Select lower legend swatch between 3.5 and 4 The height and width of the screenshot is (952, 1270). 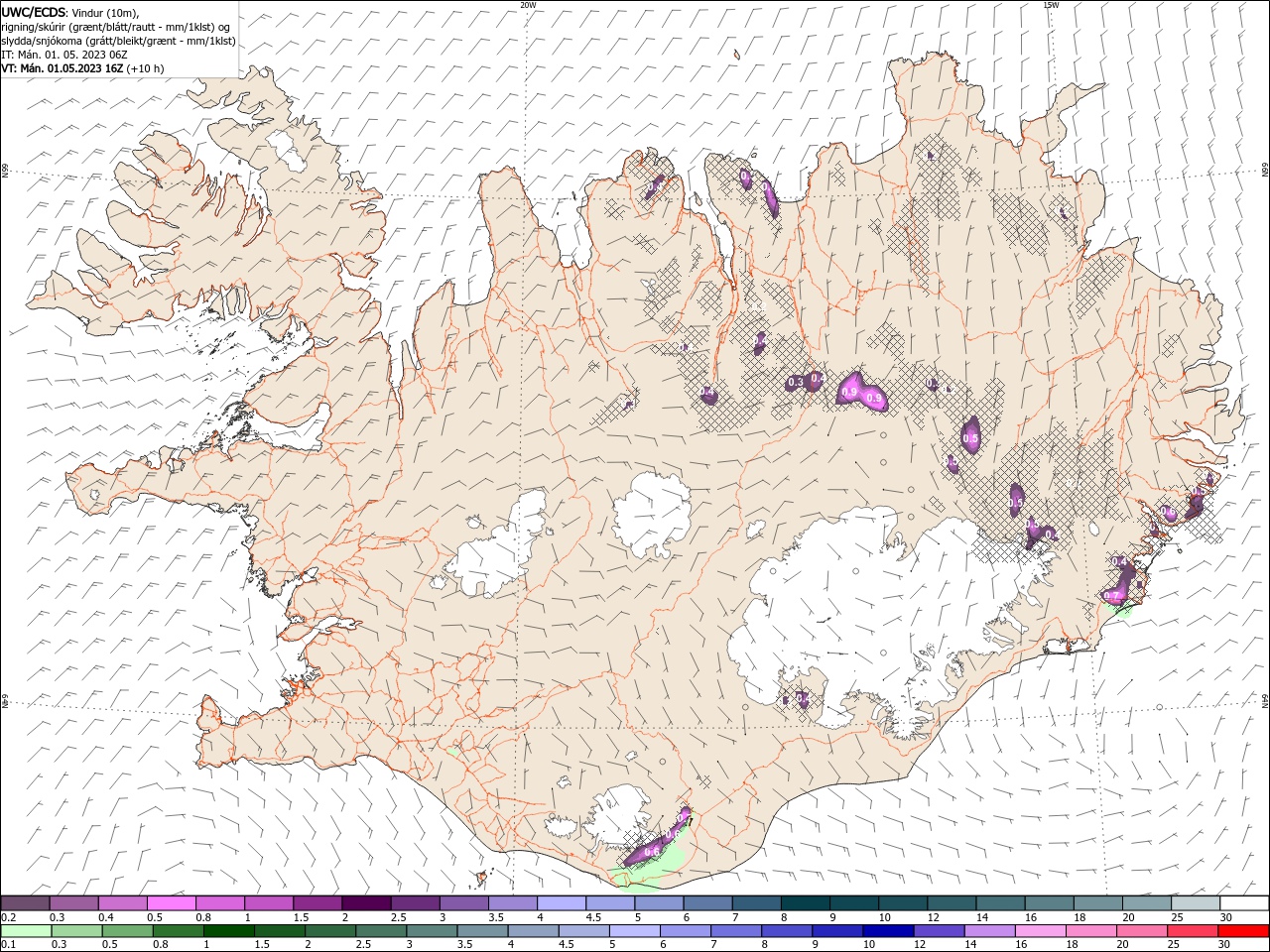point(482,931)
